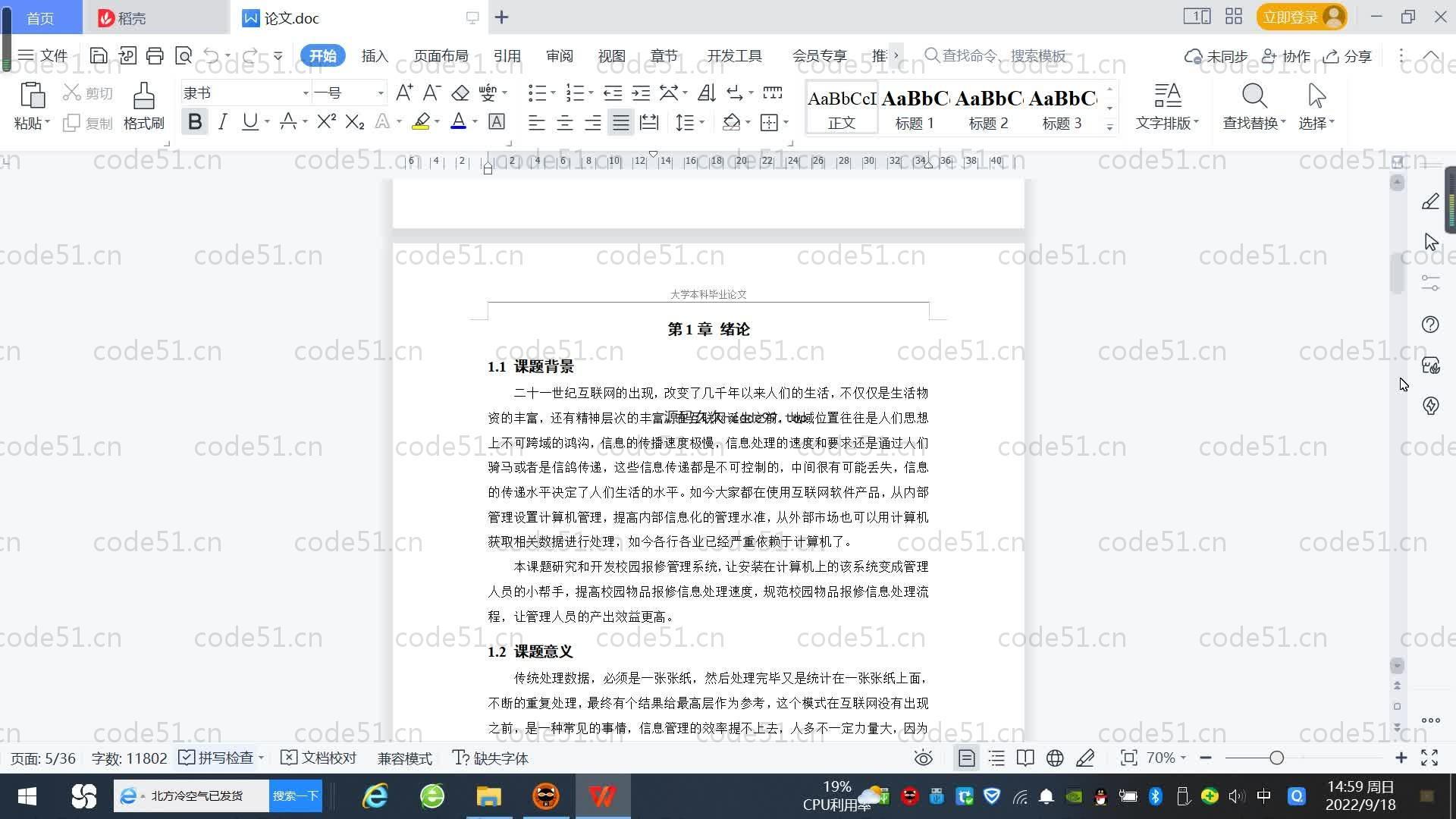The width and height of the screenshot is (1456, 819).
Task: Switch to 首页 home tab
Action: pyautogui.click(x=40, y=17)
